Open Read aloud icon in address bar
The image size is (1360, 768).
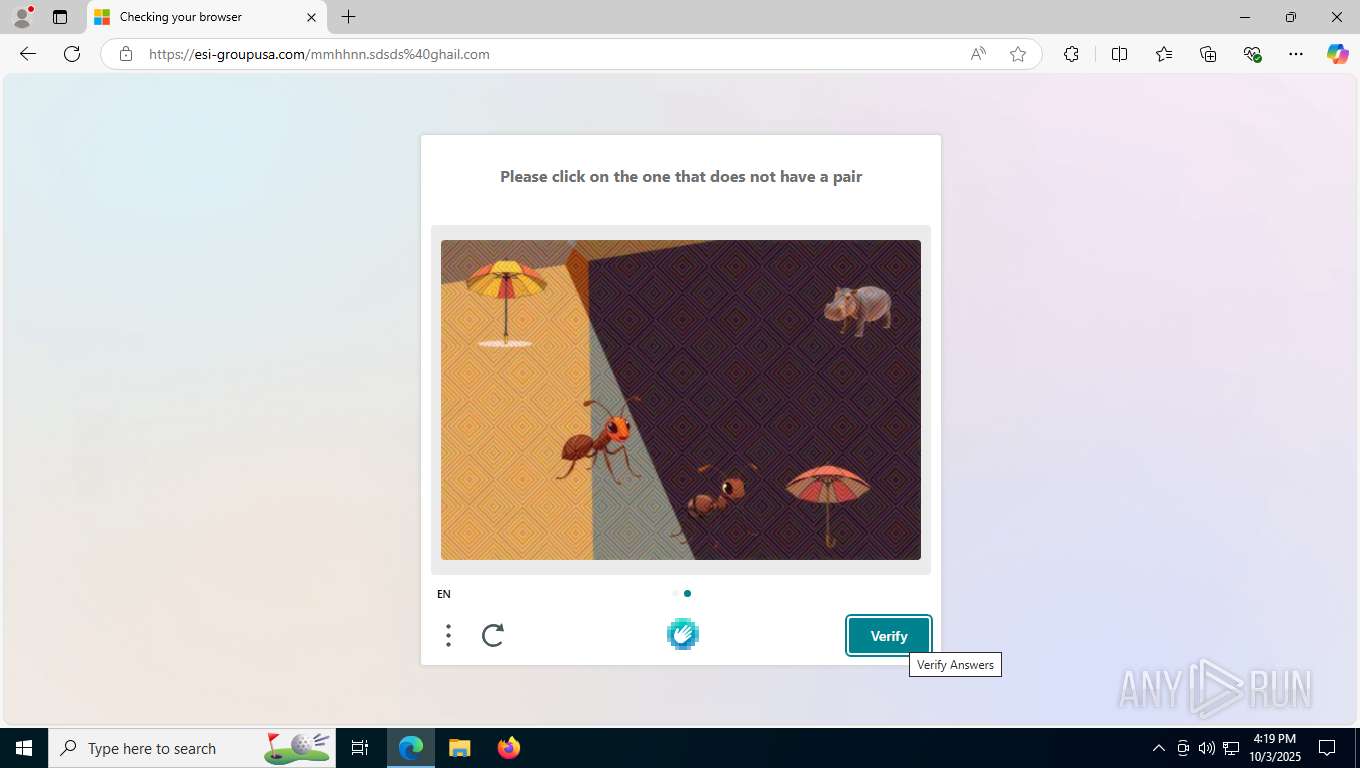pyautogui.click(x=978, y=54)
